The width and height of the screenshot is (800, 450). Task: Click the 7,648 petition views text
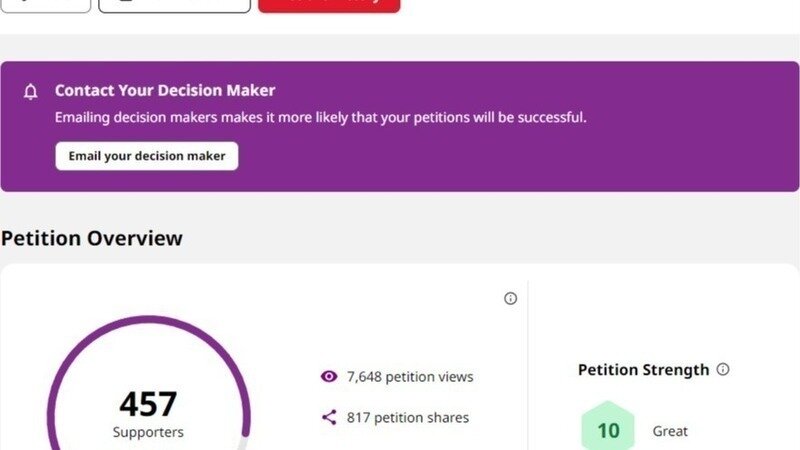click(410, 377)
